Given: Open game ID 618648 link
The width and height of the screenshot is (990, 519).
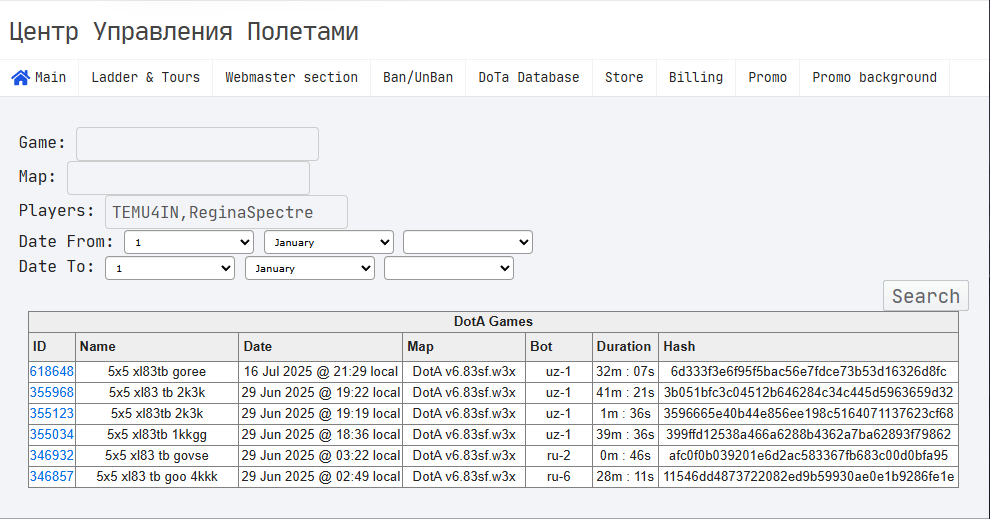Looking at the screenshot, I should pyautogui.click(x=52, y=371).
